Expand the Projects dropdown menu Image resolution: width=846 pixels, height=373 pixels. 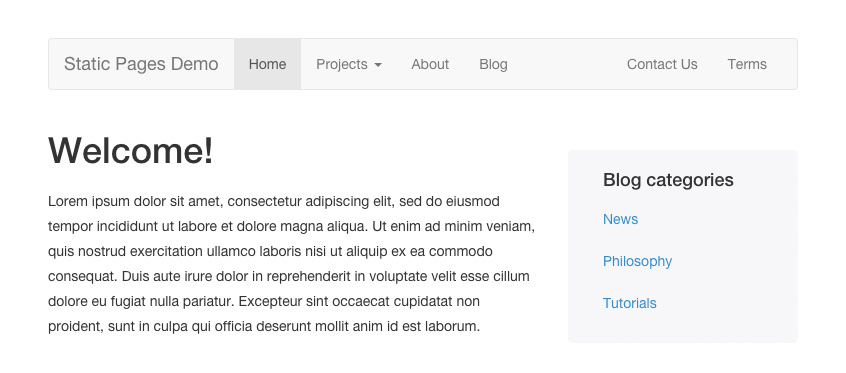coord(349,64)
